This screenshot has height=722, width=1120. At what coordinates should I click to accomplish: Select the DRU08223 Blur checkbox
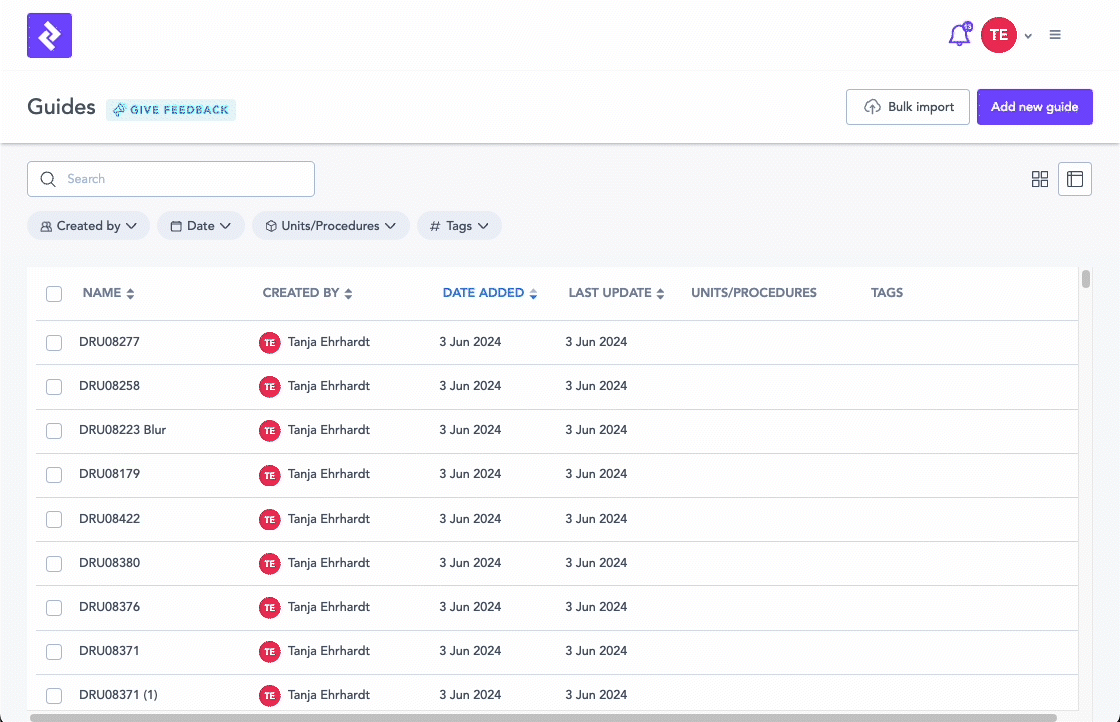54,431
